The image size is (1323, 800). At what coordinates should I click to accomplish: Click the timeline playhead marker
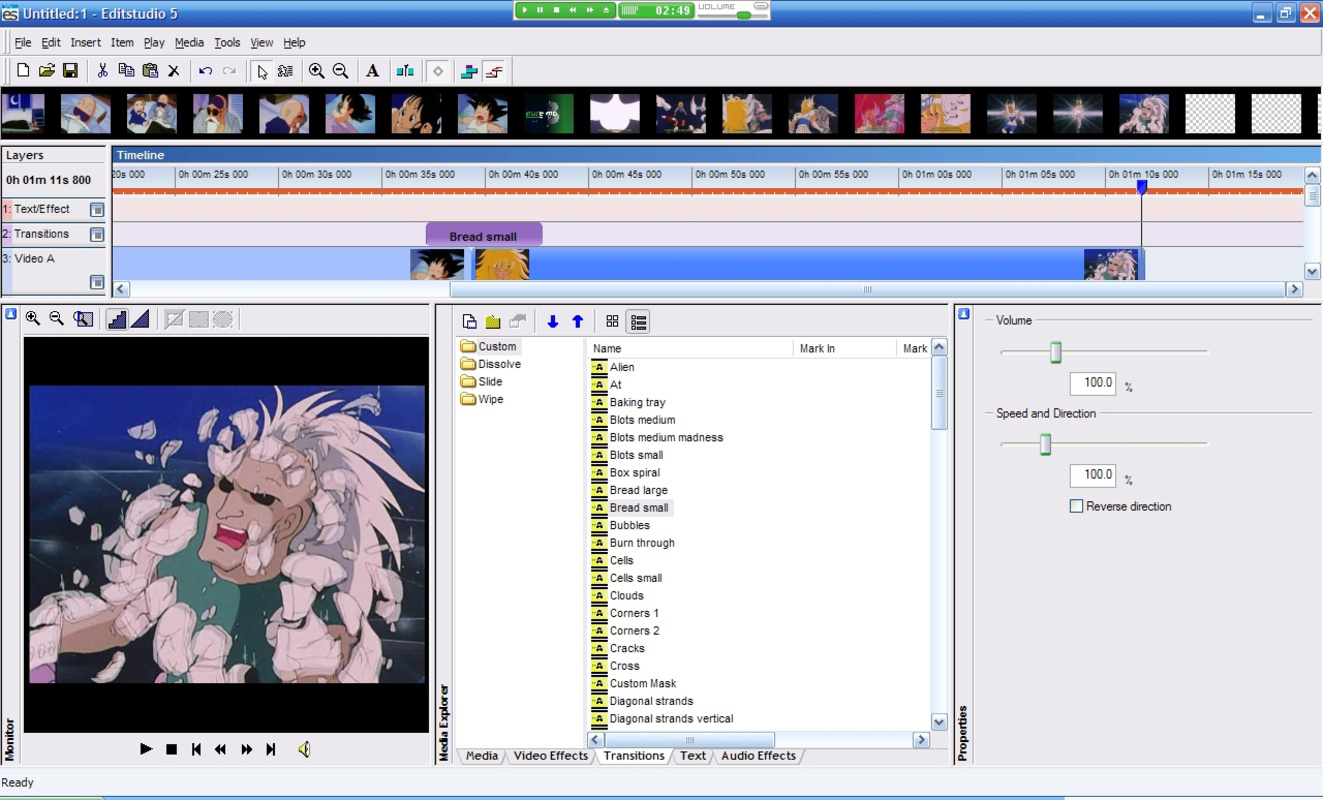coord(1141,186)
